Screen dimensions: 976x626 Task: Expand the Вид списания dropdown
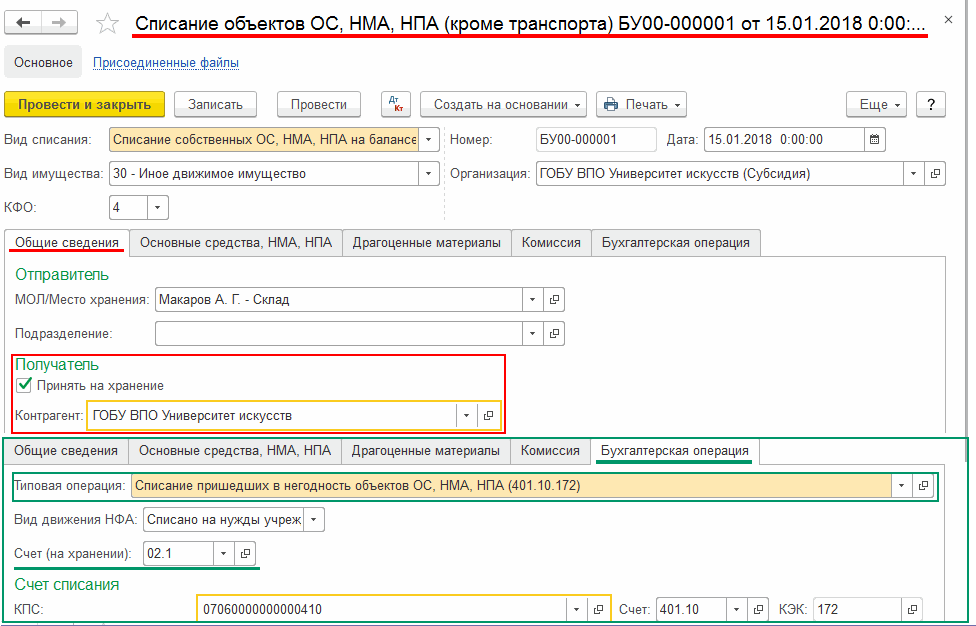(429, 140)
